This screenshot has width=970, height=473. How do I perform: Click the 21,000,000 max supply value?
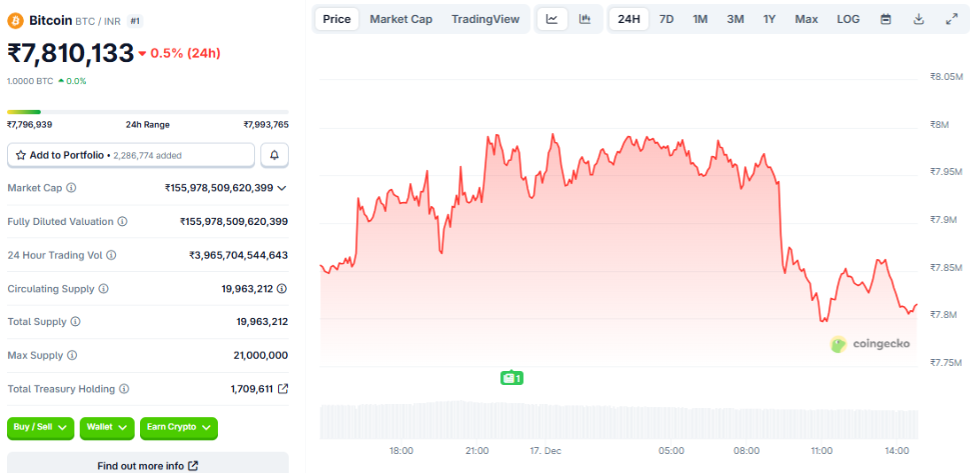point(261,356)
